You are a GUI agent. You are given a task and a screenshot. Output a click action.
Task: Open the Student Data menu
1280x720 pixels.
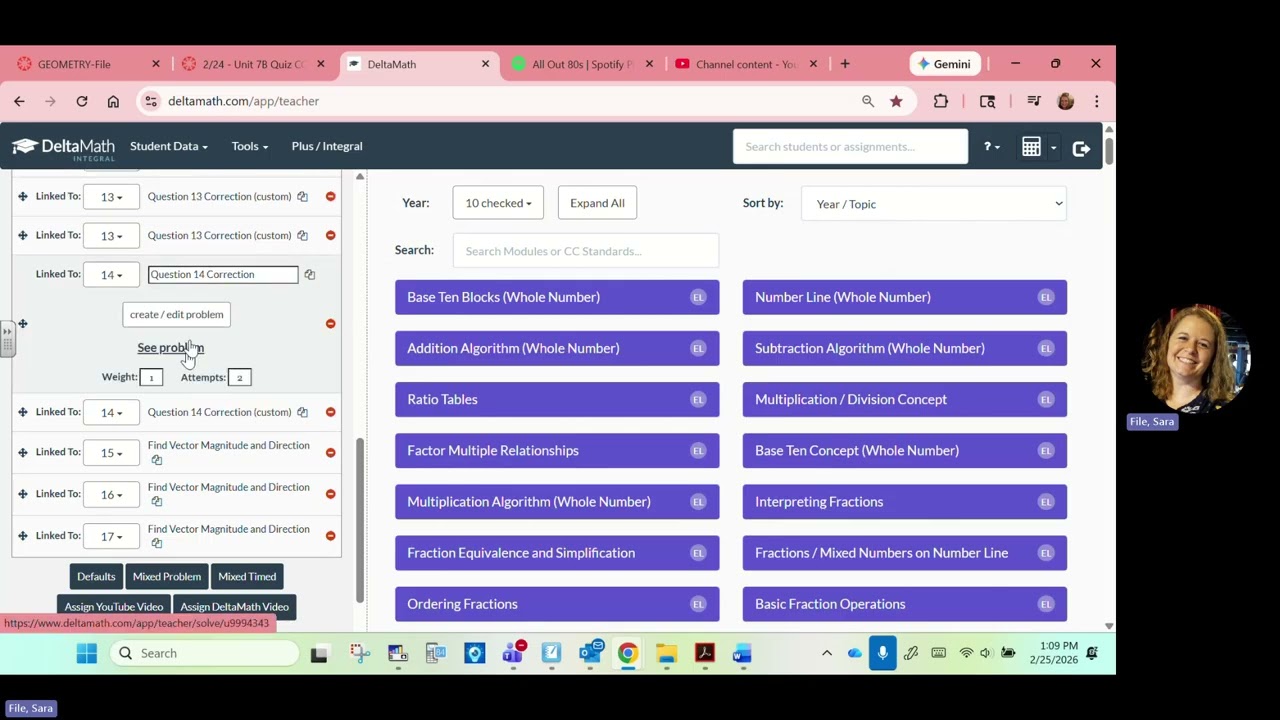click(x=168, y=146)
